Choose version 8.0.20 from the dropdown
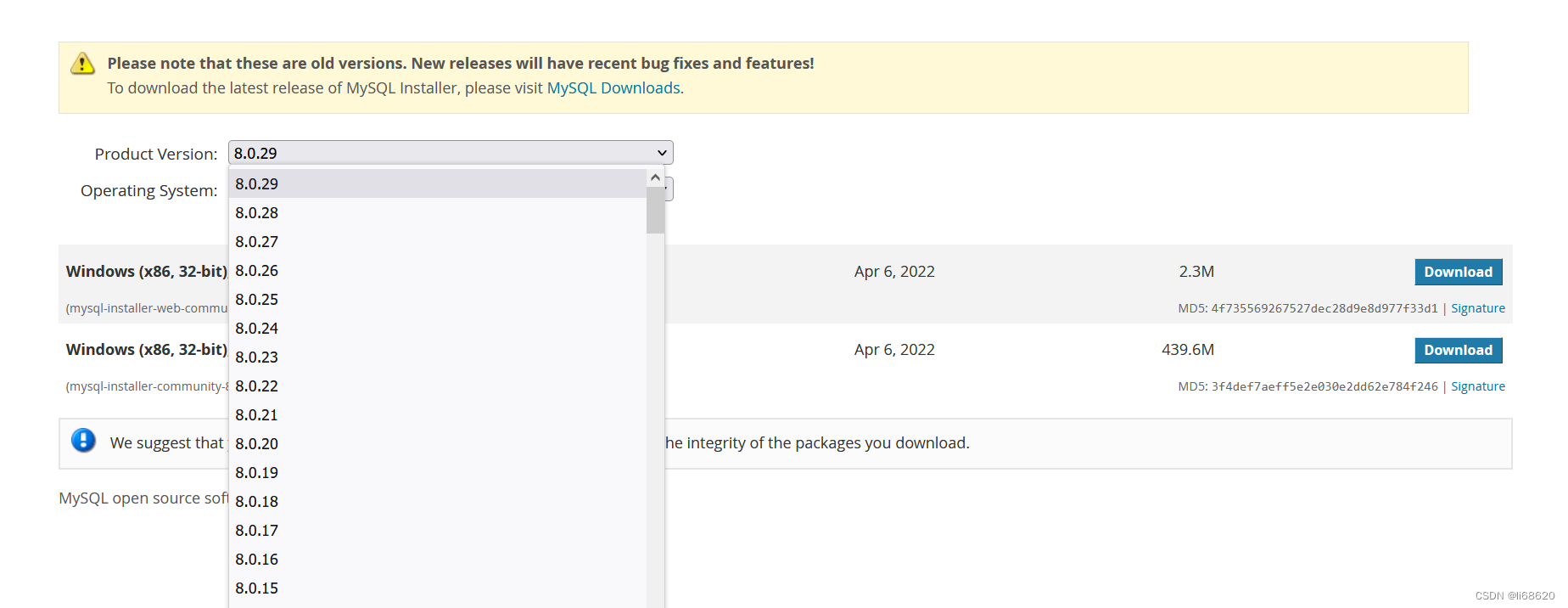This screenshot has height=608, width=1568. [x=438, y=443]
